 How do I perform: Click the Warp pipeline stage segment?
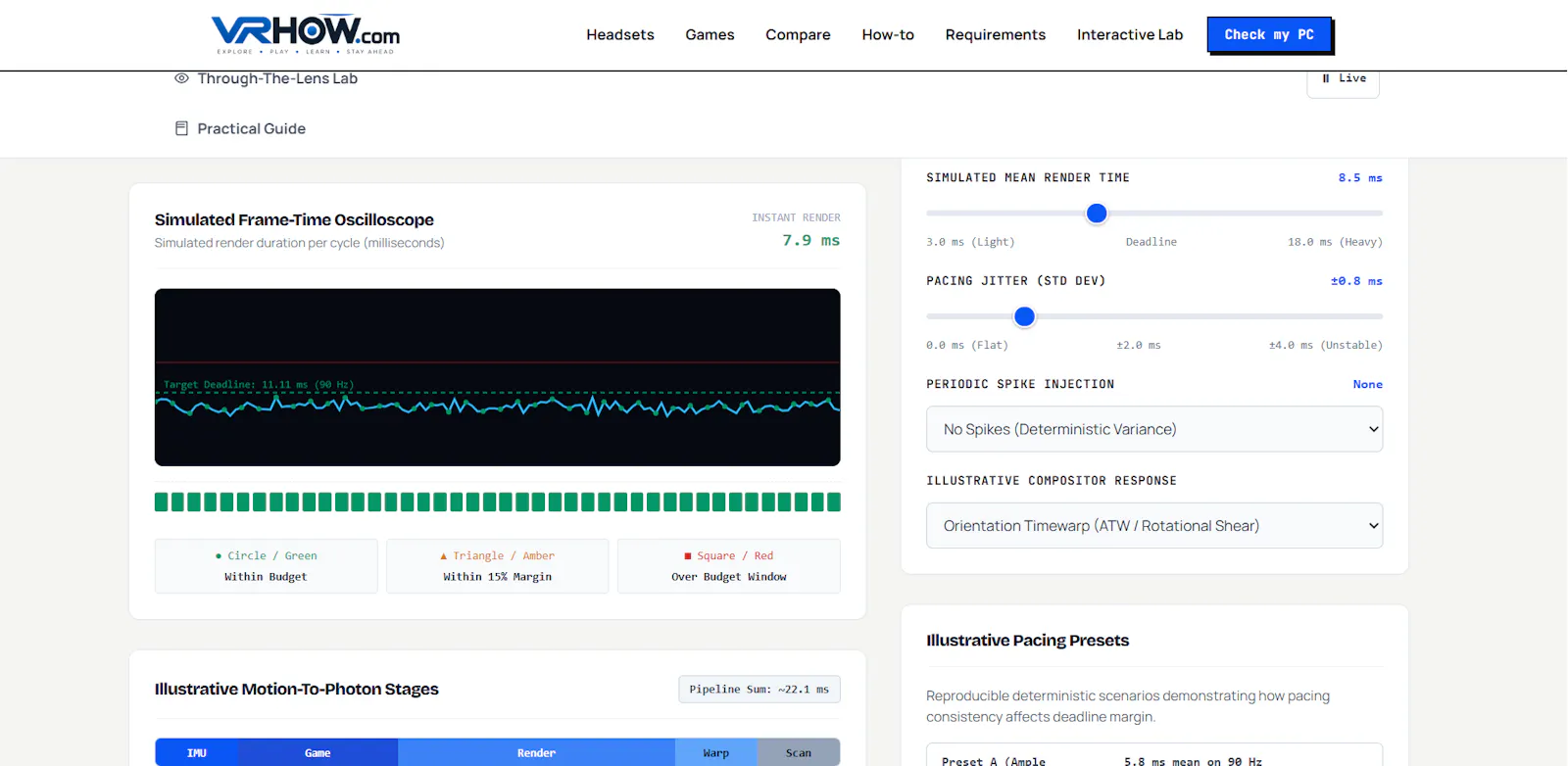pos(715,752)
